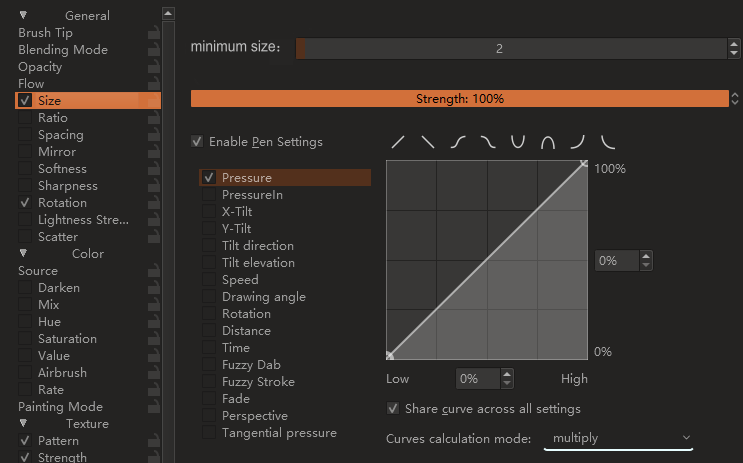The image size is (743, 463).
Task: Uncheck Share curve across all settings
Action: coord(393,409)
